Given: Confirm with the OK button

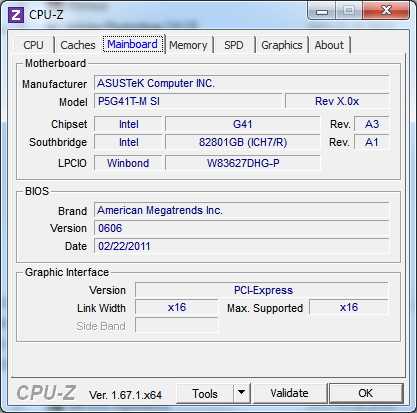Looking at the screenshot, I should coord(366,394).
